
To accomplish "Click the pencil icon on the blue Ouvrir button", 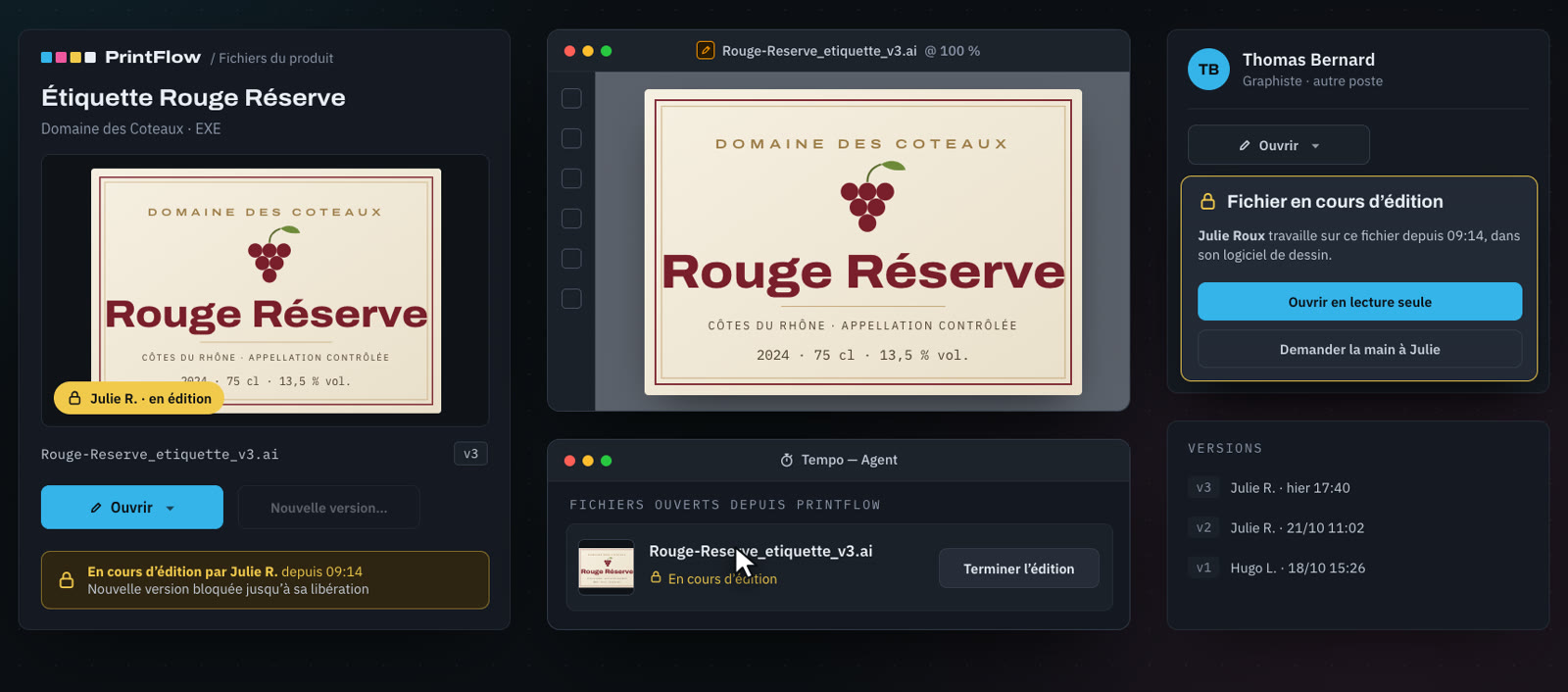I will coord(96,508).
